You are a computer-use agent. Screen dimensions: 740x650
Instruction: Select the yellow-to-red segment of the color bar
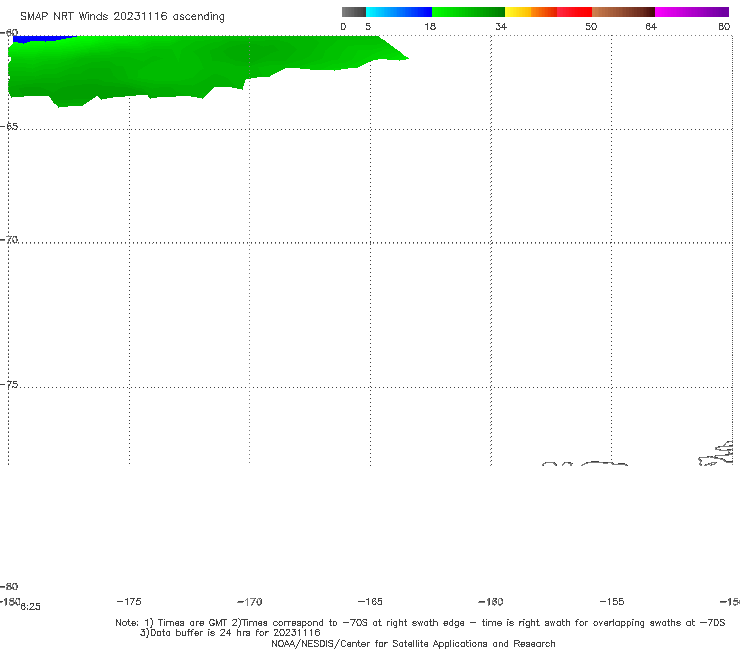point(548,12)
